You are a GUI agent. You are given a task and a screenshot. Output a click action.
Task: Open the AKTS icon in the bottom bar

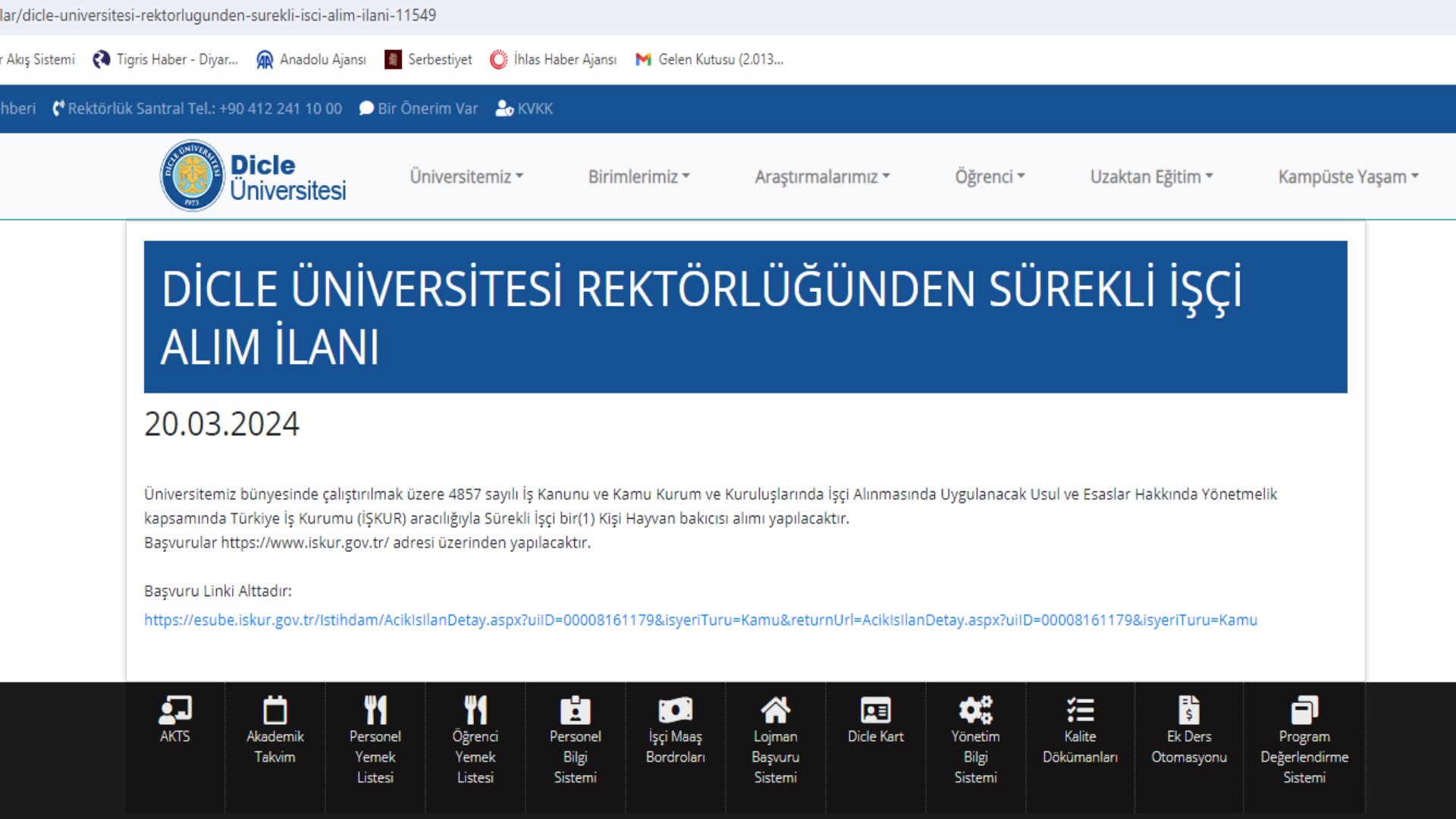(175, 711)
